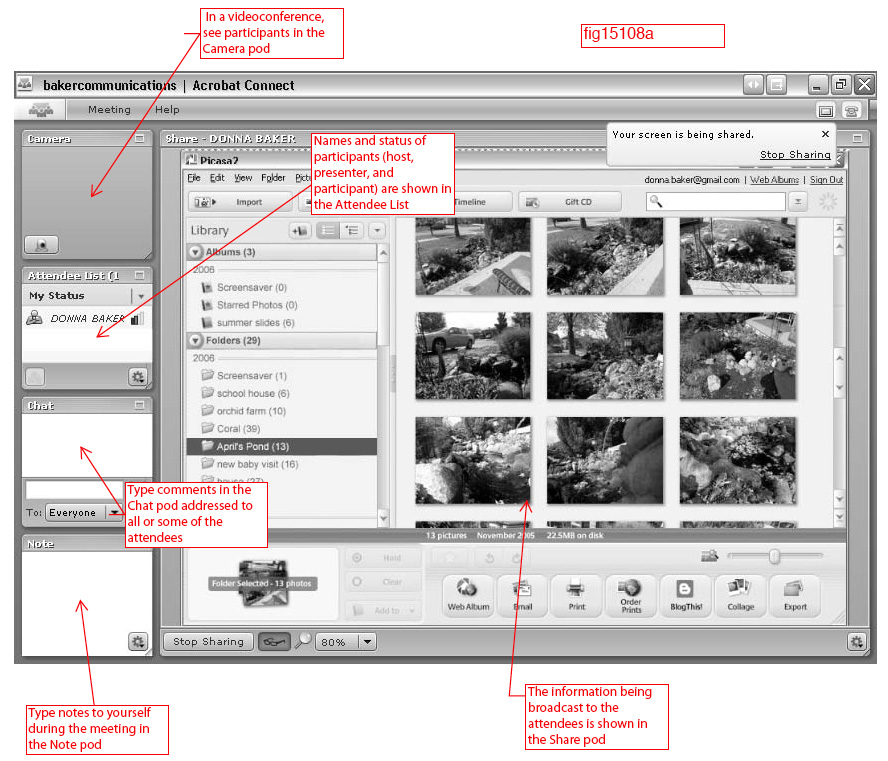Switch Picasa library to tree view

coord(351,230)
